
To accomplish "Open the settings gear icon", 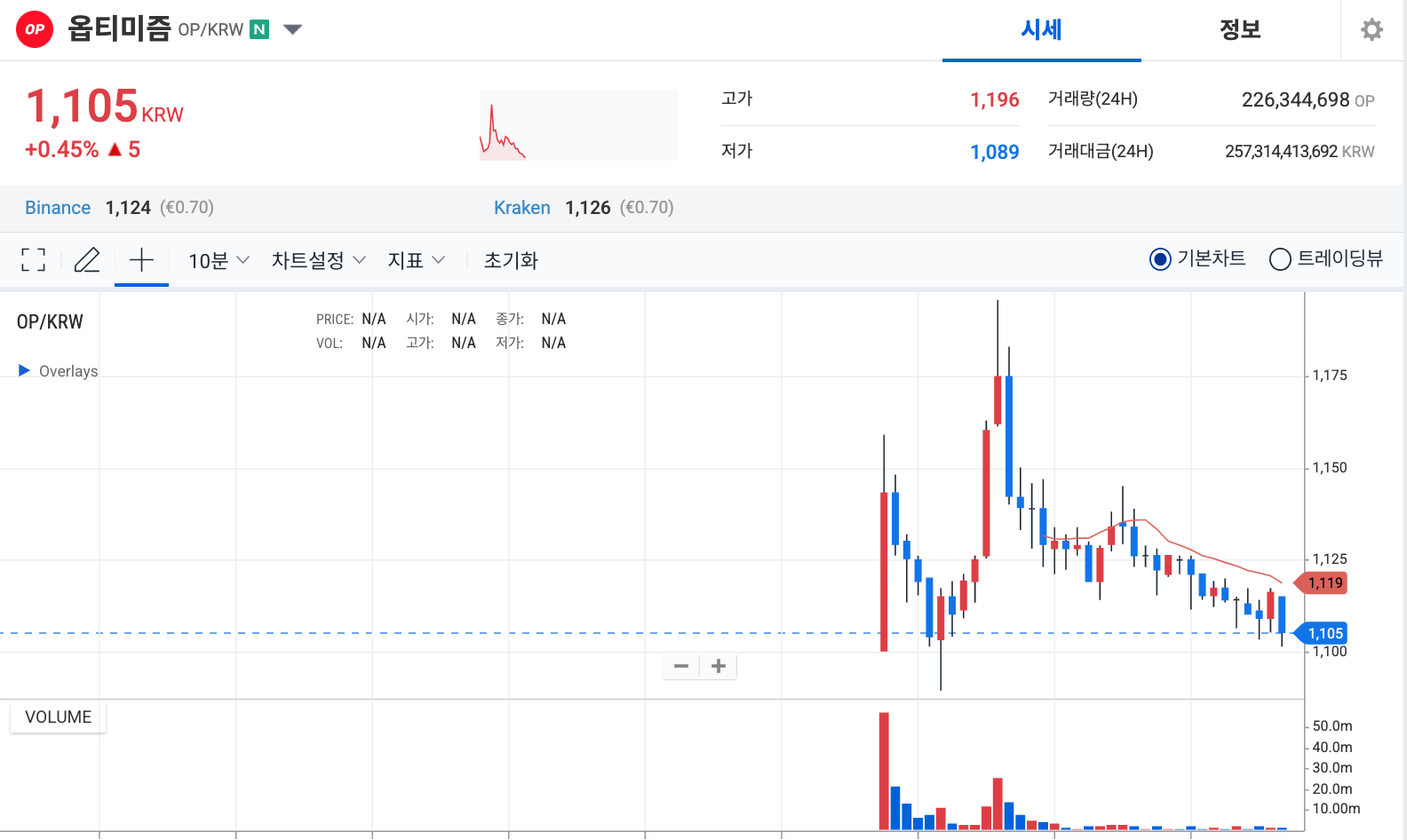I will [1372, 29].
